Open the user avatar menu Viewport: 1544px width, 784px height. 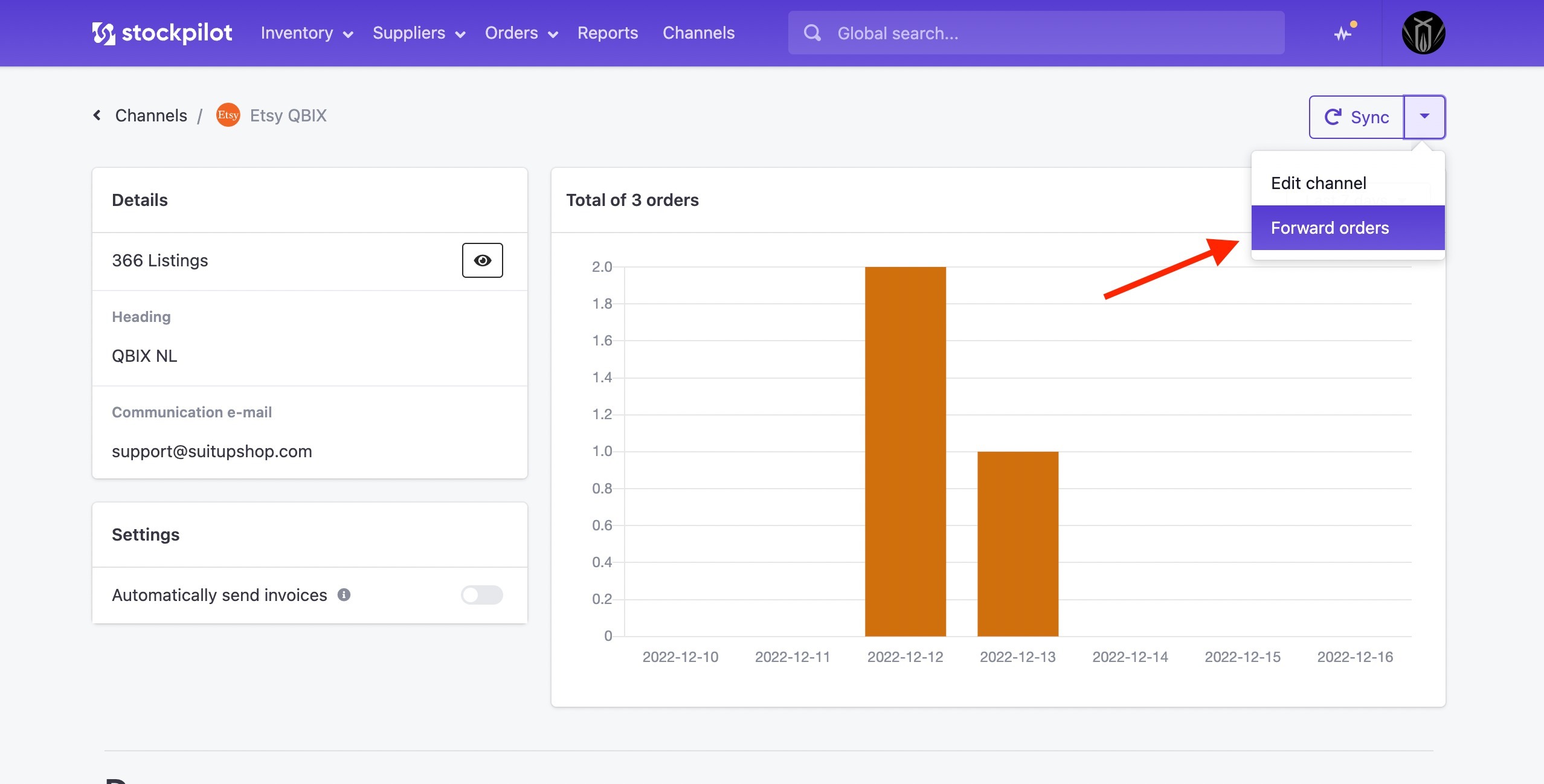point(1423,33)
